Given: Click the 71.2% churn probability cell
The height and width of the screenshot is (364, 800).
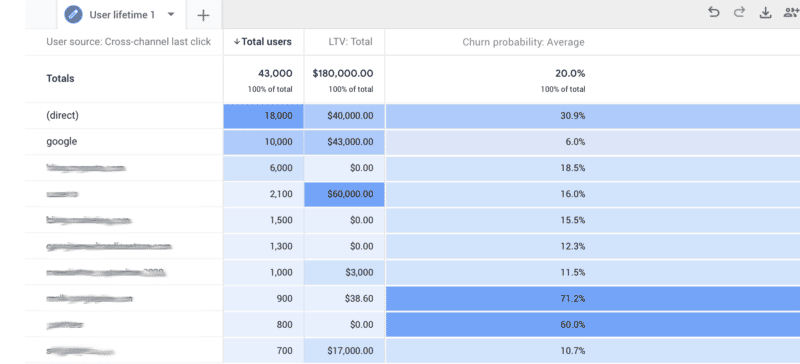Looking at the screenshot, I should (593, 299).
